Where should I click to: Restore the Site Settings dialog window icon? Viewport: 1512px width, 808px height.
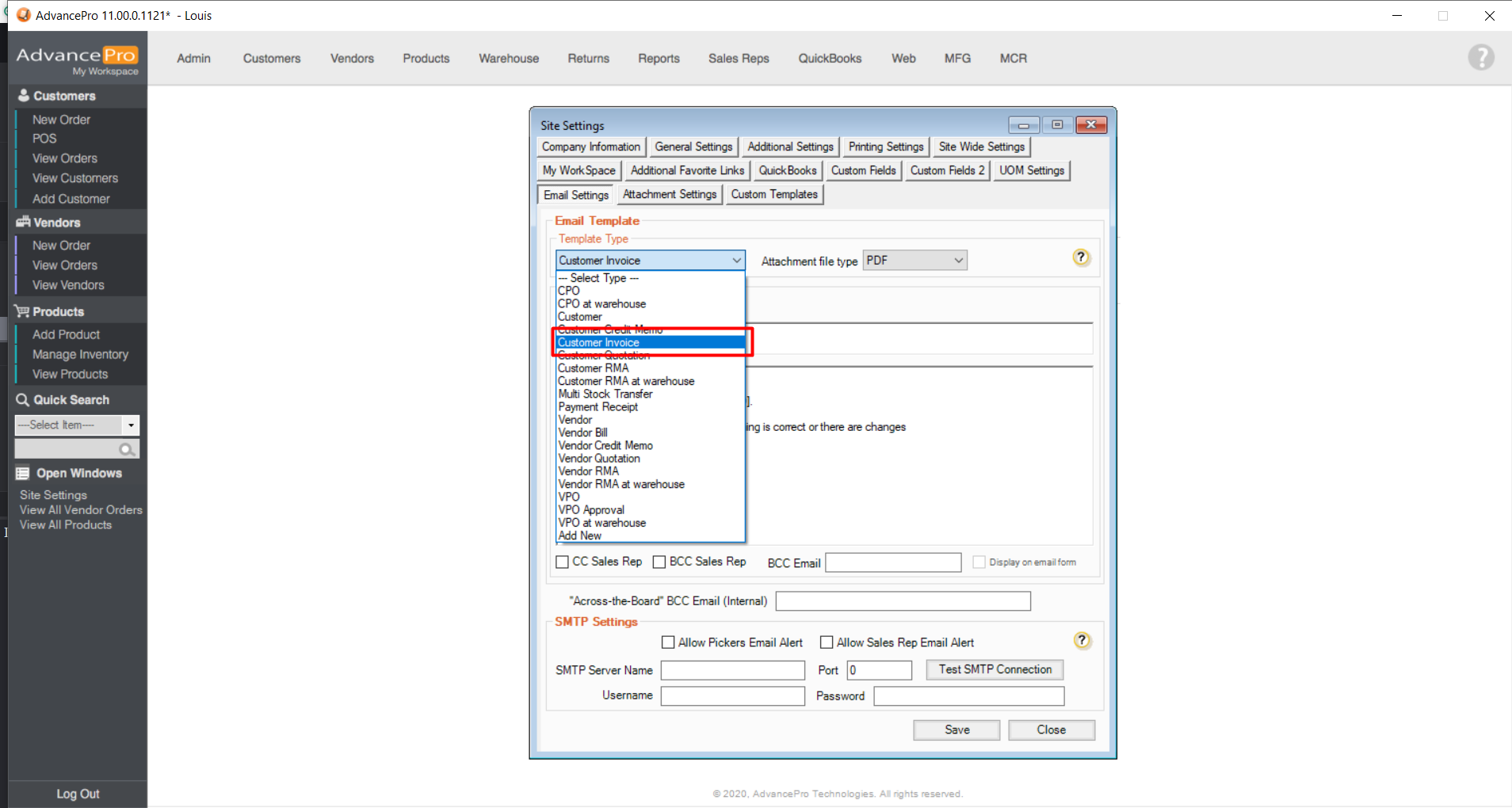pos(1057,125)
